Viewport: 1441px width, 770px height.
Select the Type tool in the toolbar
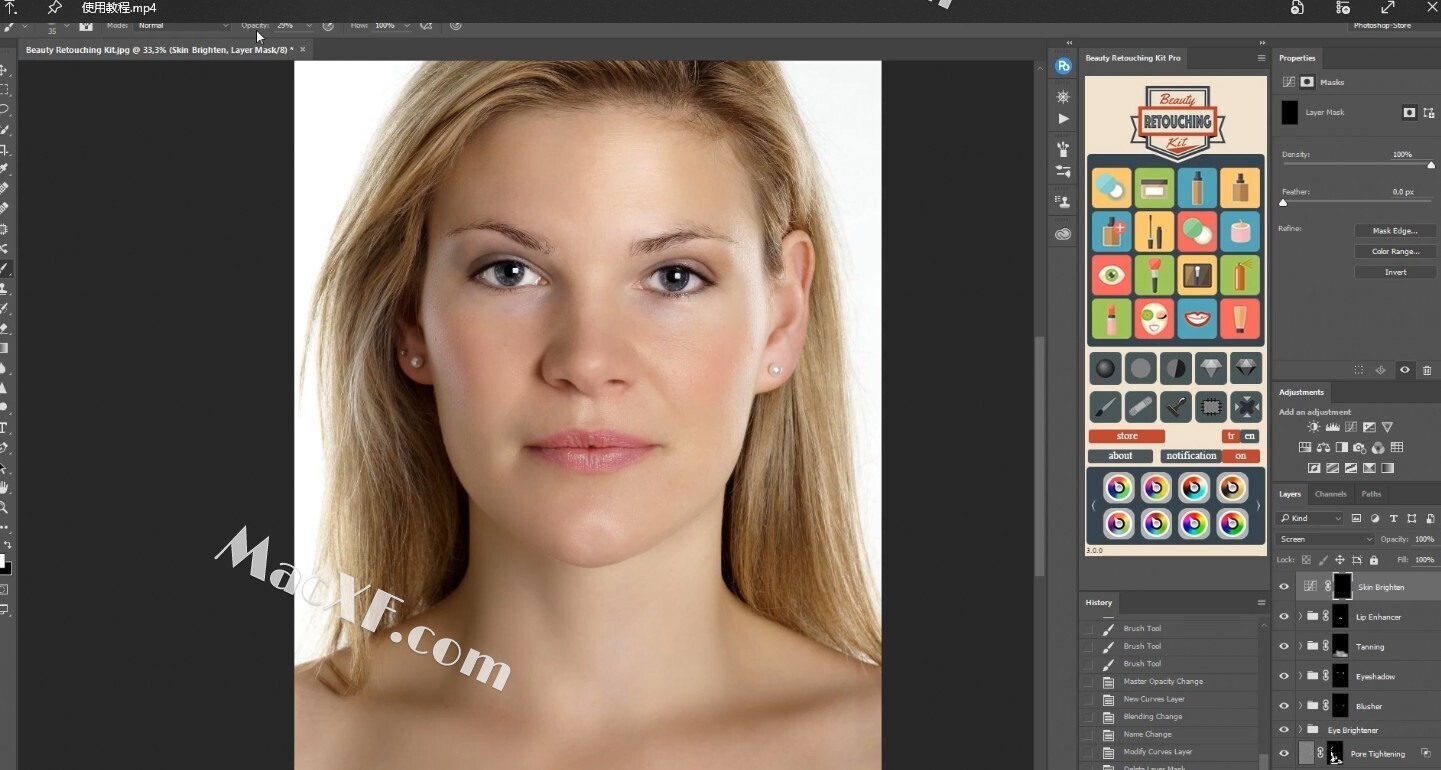point(5,428)
